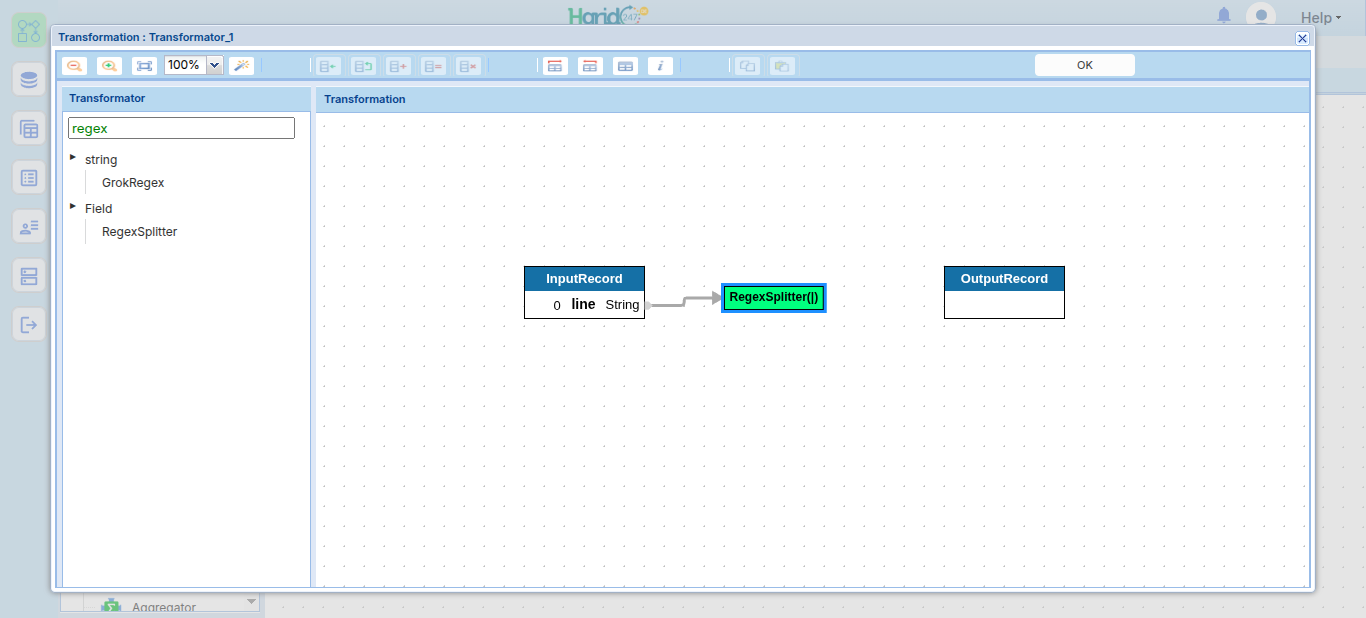Click the field equals toolbar icon

point(433,66)
